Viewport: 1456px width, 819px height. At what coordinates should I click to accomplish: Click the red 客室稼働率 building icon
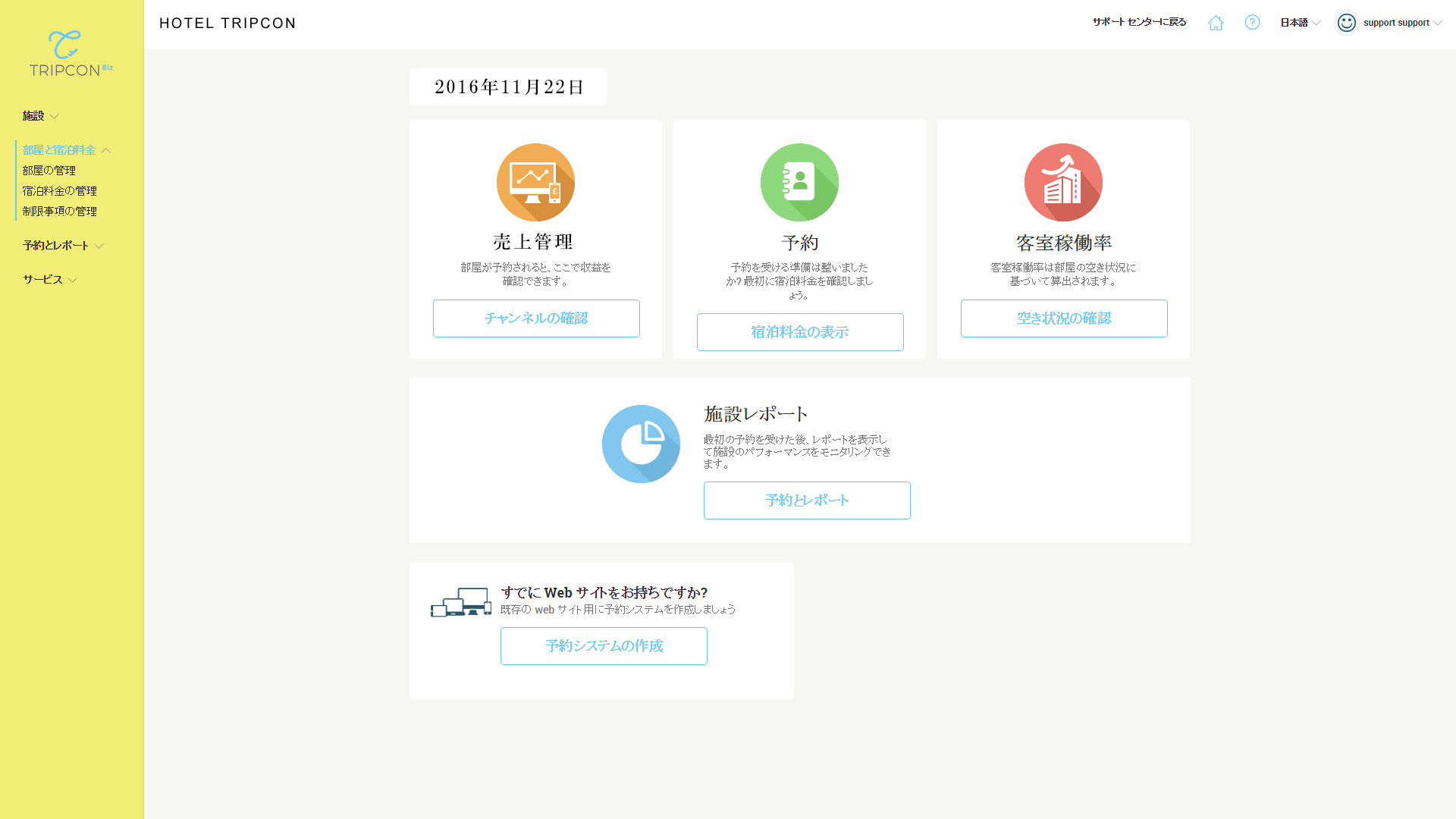1063,182
